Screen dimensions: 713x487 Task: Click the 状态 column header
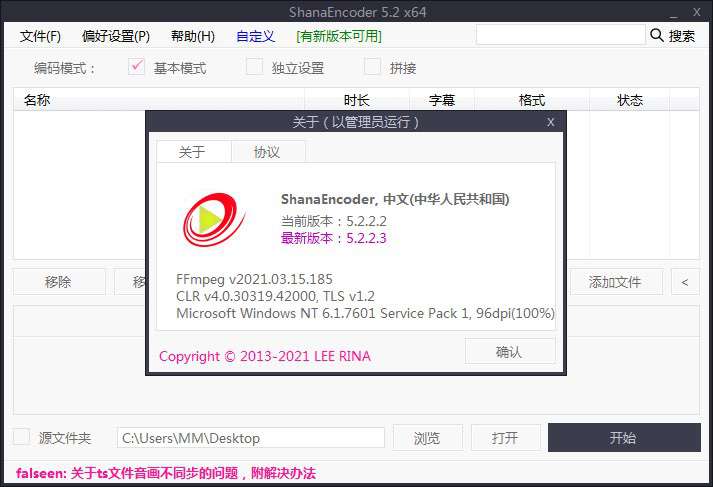(x=630, y=100)
